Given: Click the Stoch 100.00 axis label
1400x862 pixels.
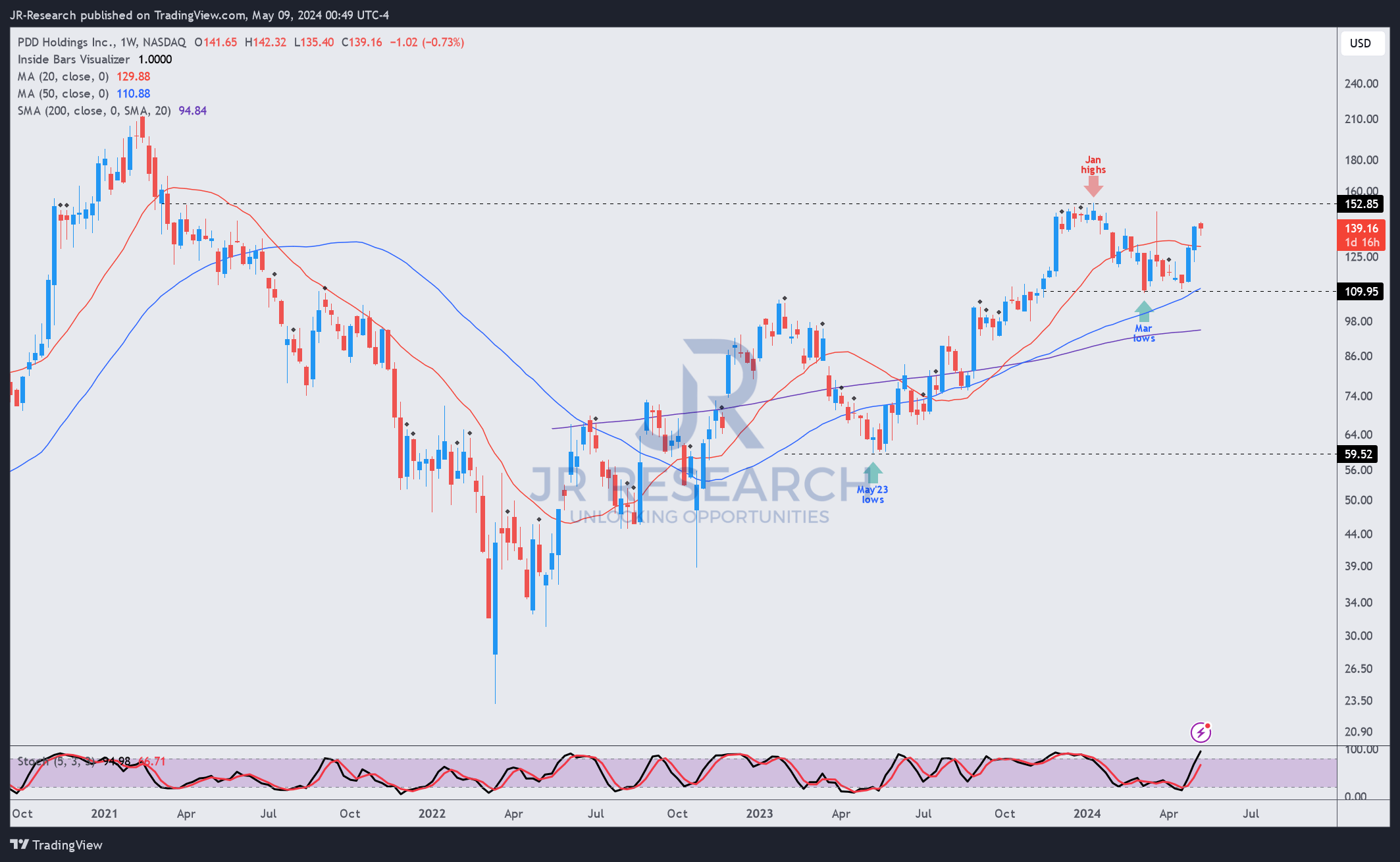Looking at the screenshot, I should (1361, 749).
